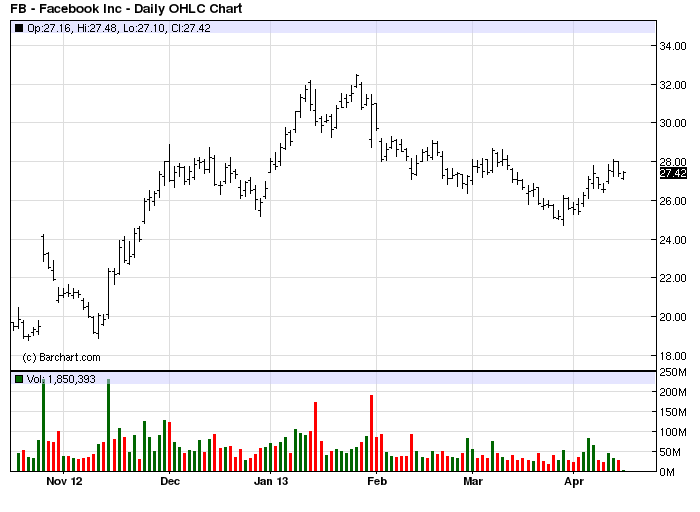Click the 'Dec' date axis label
The image size is (700, 512).
click(170, 481)
